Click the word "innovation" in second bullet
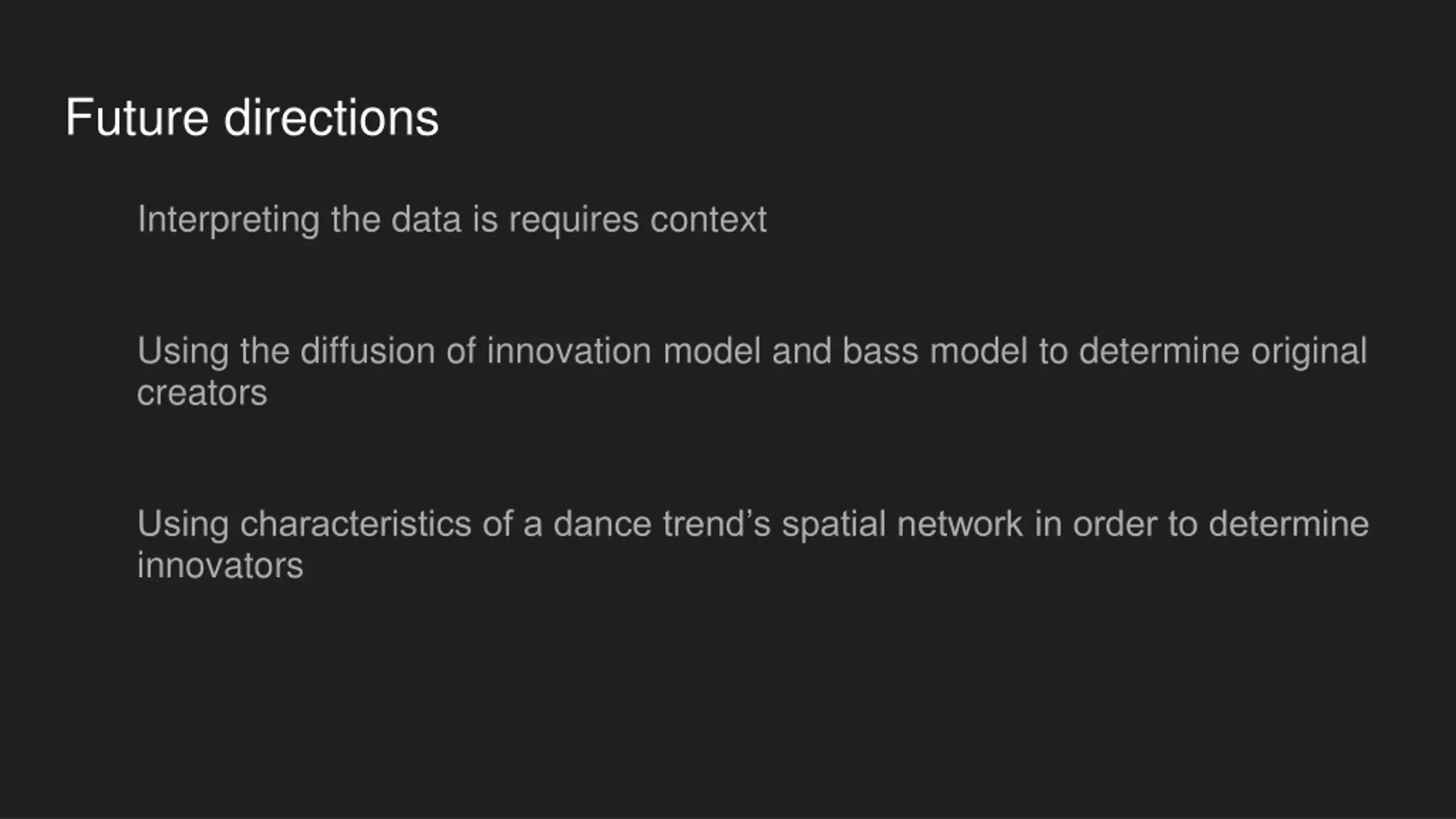 pos(569,350)
